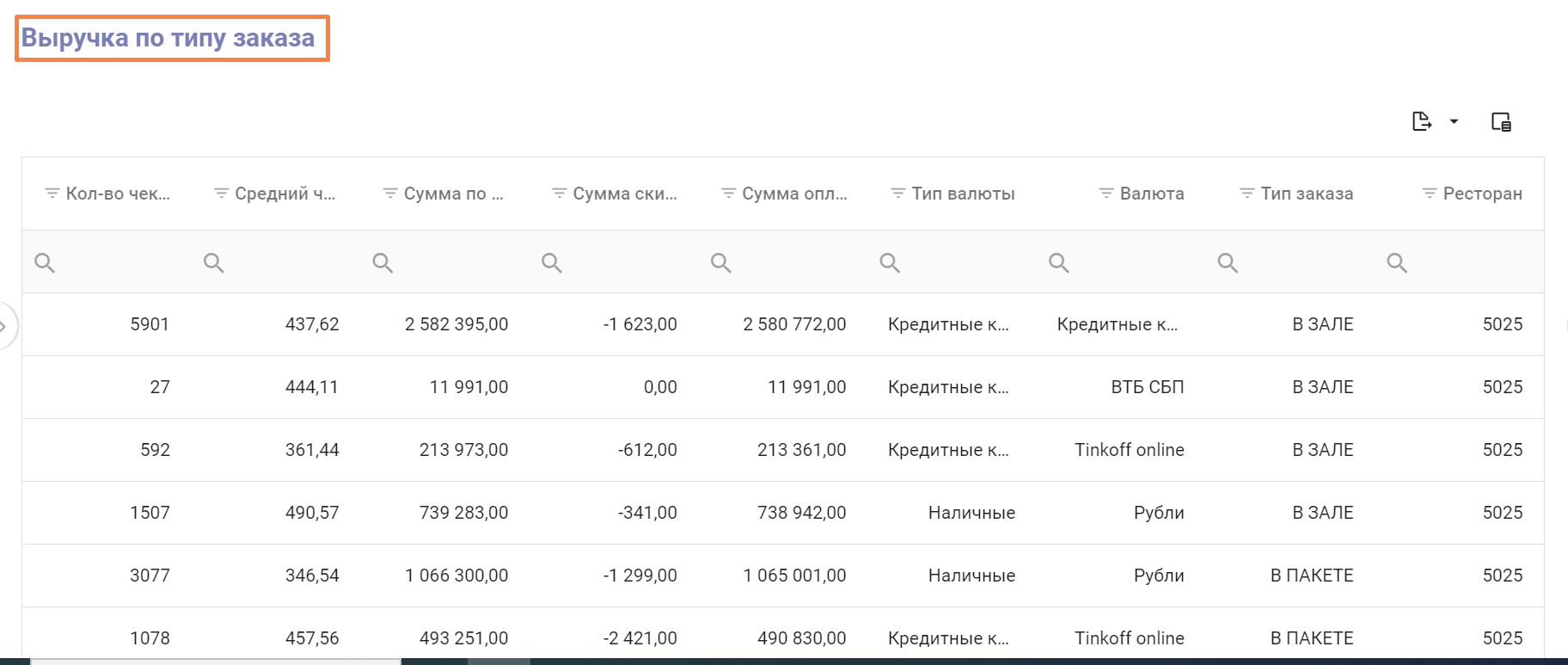The height and width of the screenshot is (665, 1568).
Task: Click search magnifier under Сумма по column
Action: pos(383,262)
